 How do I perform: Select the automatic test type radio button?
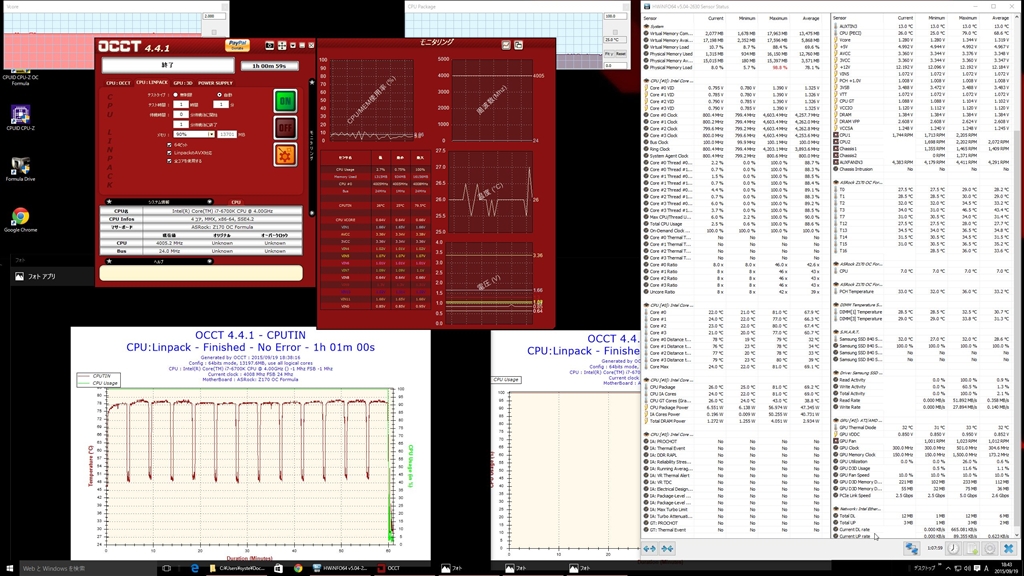tap(218, 96)
